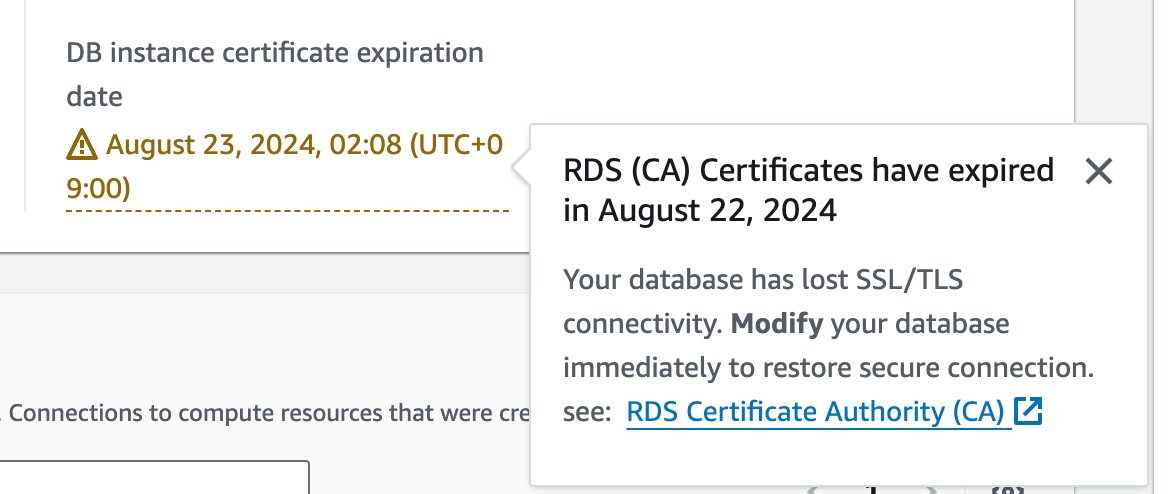1170x494 pixels.
Task: Click the "immediately to restore secure connection" line
Action: 828,368
